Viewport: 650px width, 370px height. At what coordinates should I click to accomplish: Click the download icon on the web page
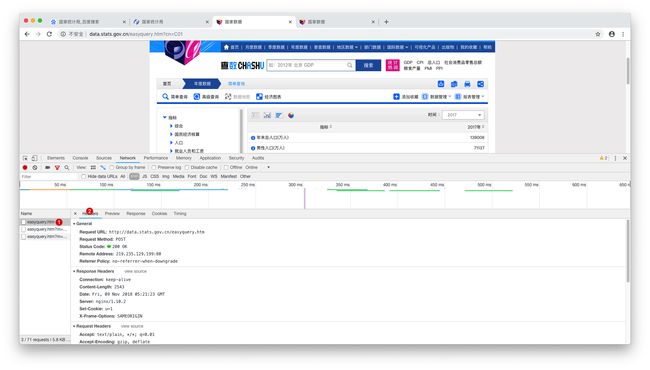(x=441, y=84)
